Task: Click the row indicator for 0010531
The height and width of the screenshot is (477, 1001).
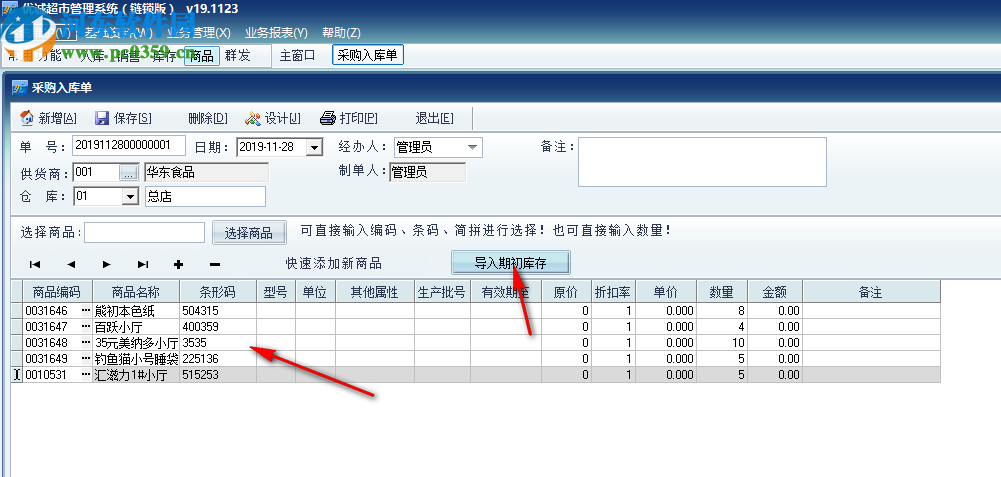Action: [17, 375]
